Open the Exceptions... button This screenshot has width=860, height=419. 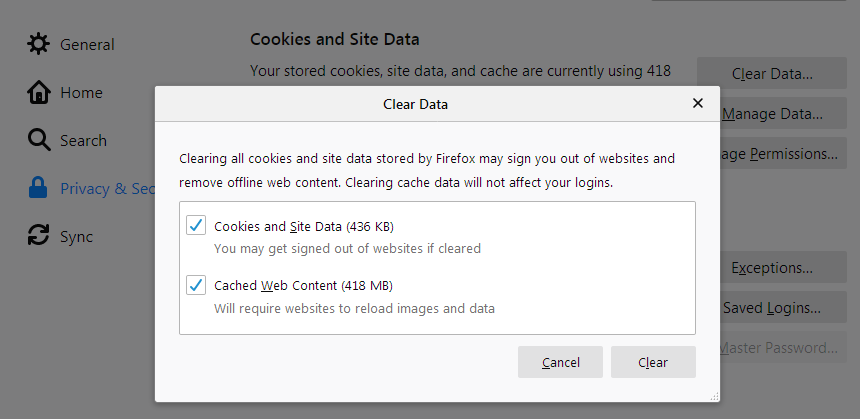[x=772, y=268]
